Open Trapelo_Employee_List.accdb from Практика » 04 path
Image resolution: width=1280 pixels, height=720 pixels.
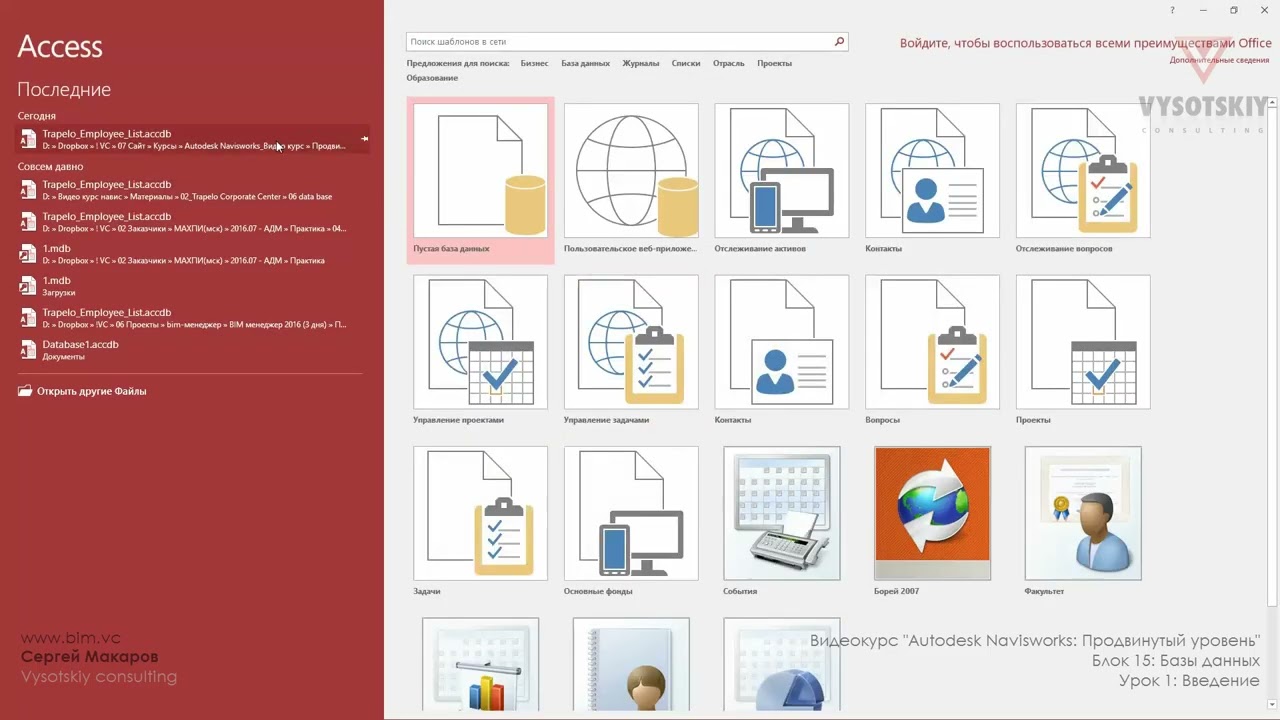[193, 222]
